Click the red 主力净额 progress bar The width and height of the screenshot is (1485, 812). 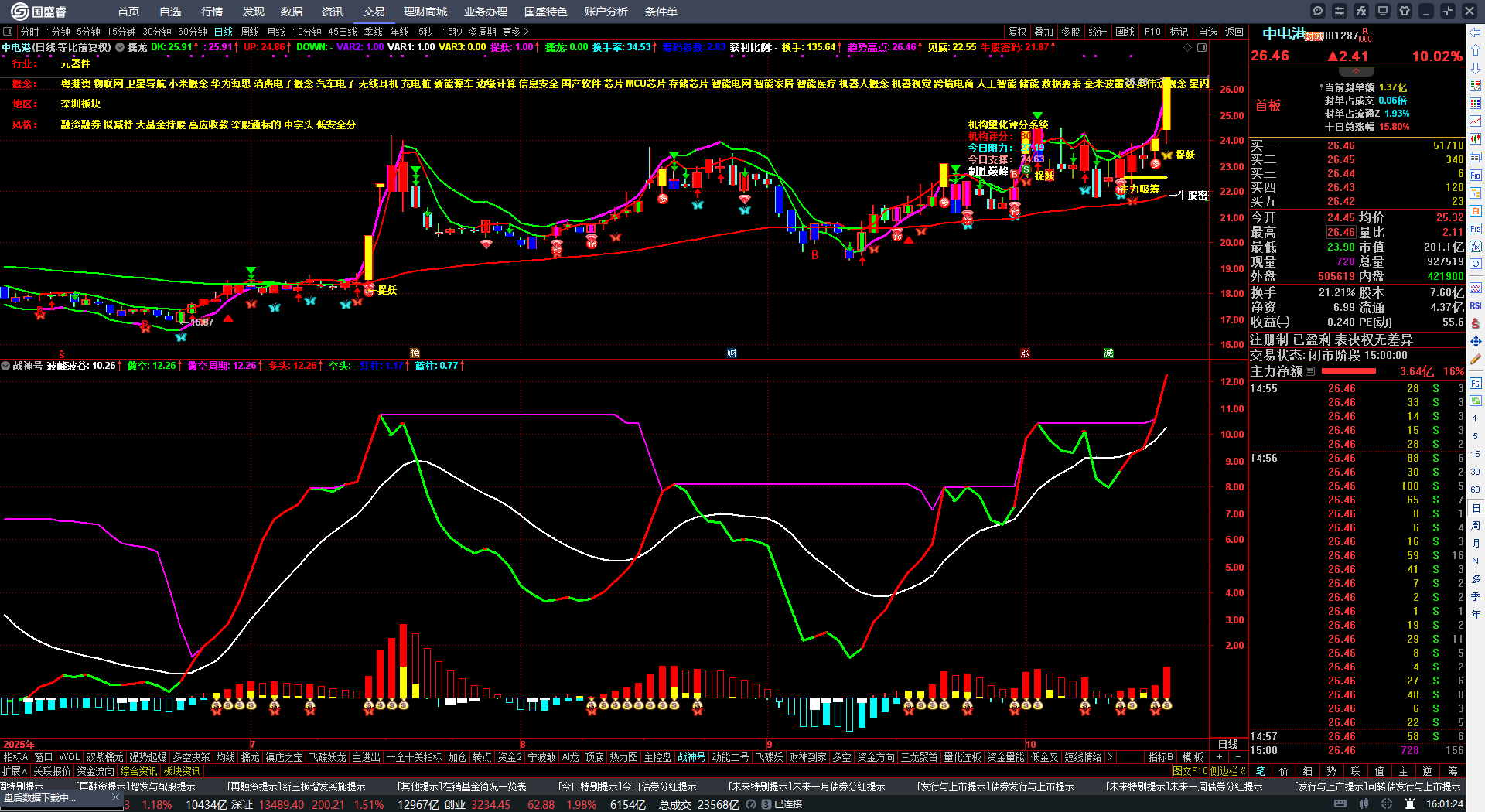coord(1349,371)
